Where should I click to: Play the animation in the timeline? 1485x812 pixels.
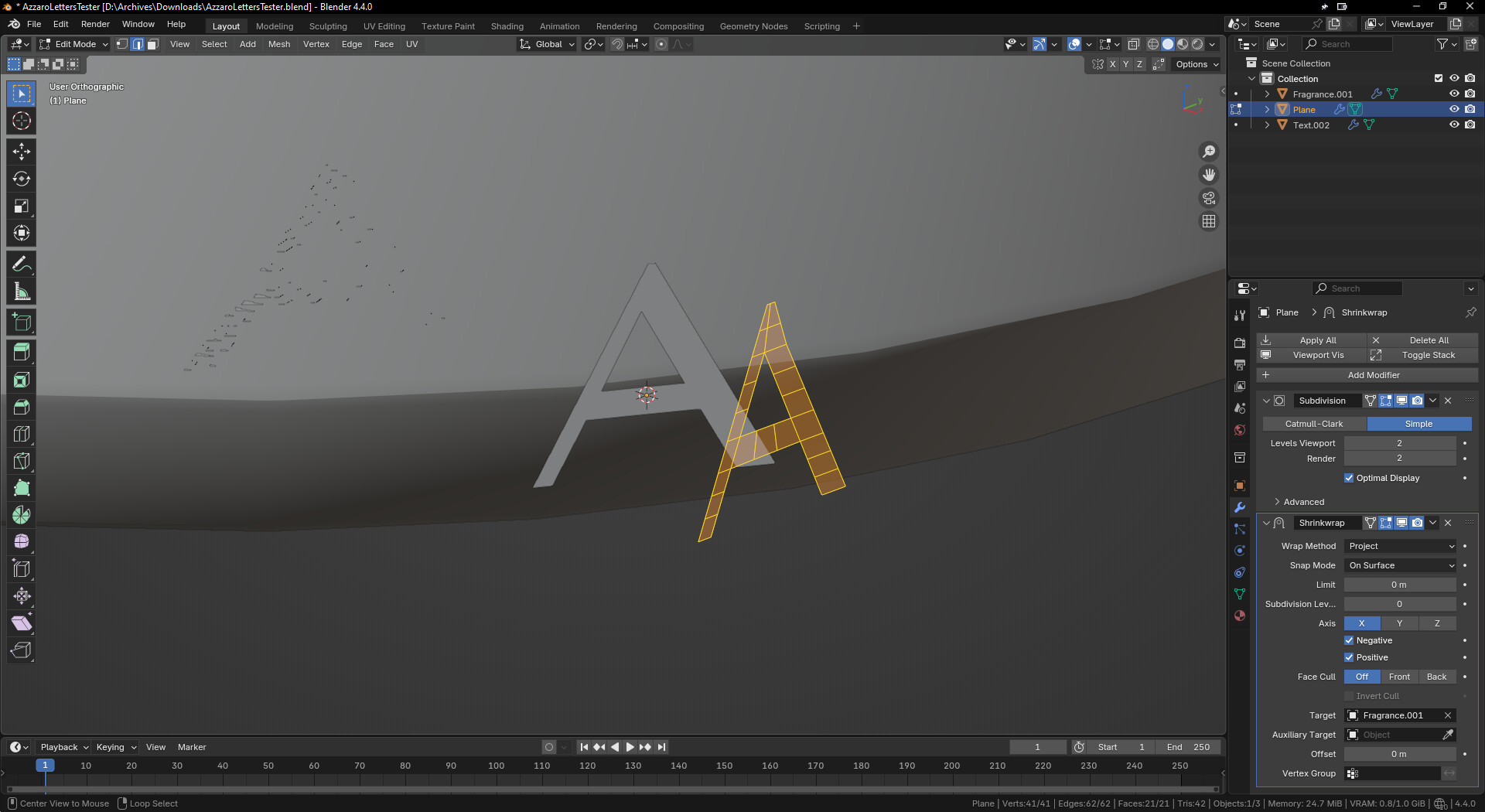tap(630, 747)
